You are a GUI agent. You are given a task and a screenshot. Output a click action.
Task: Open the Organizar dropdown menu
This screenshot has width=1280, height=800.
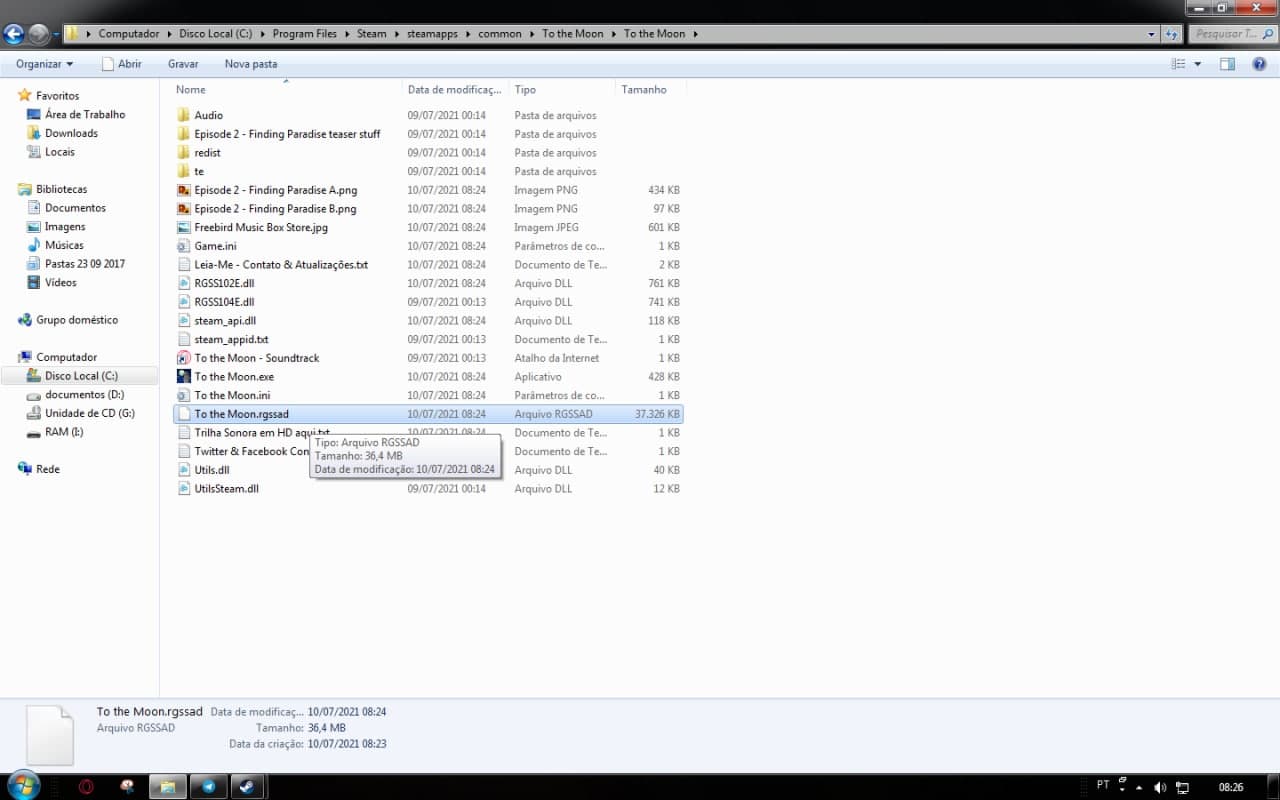[x=45, y=64]
